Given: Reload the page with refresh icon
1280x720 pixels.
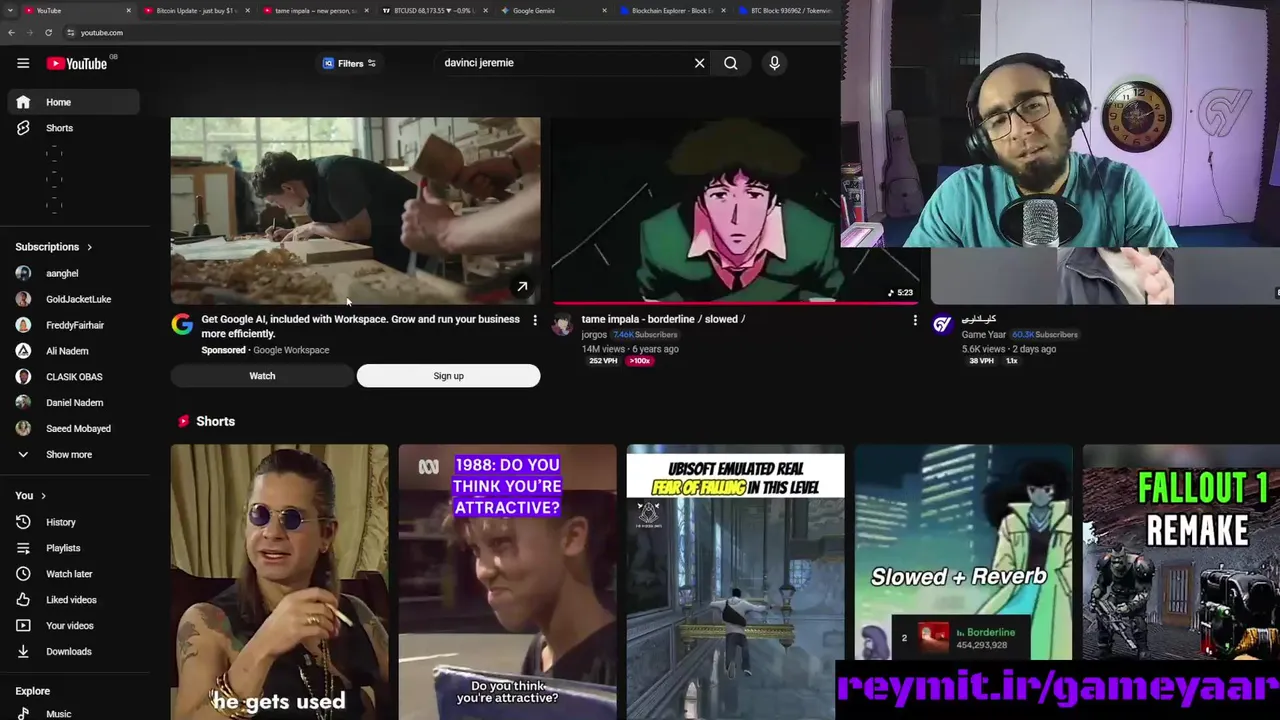Looking at the screenshot, I should (48, 33).
